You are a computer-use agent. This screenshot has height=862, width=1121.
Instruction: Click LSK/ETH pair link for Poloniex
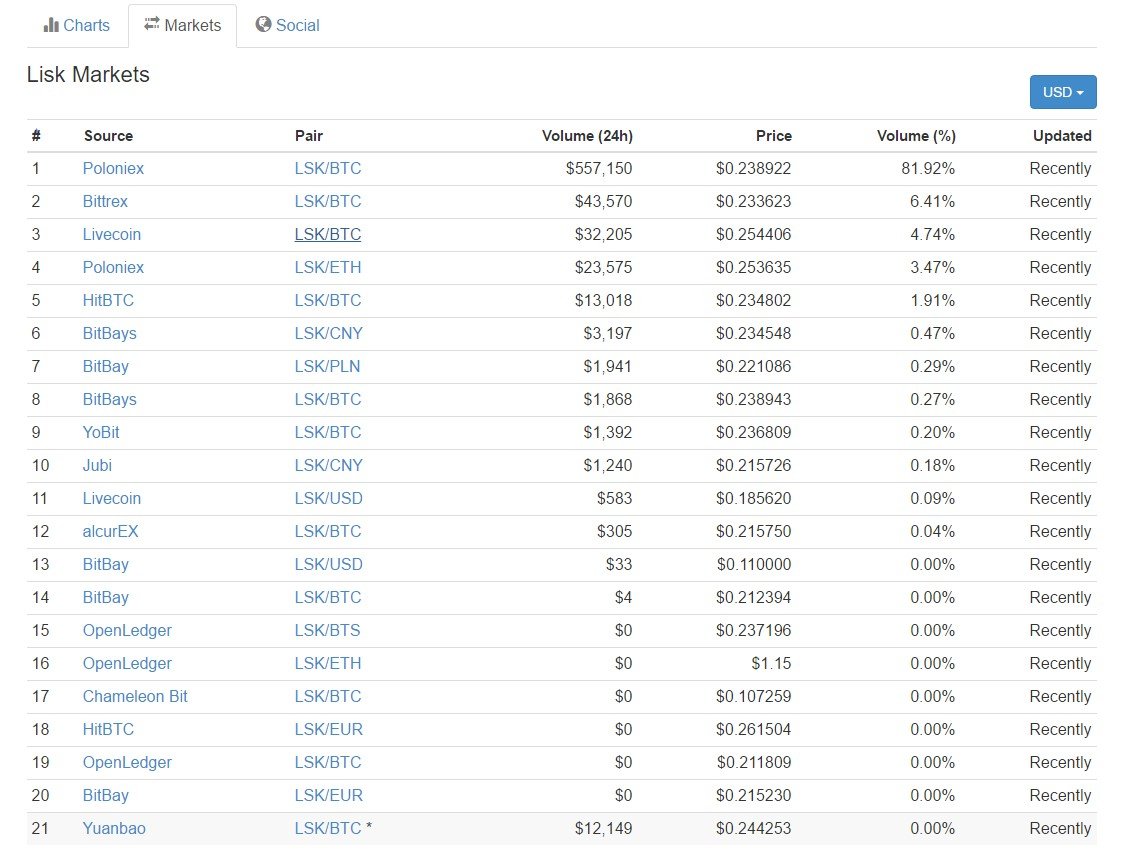tap(328, 267)
